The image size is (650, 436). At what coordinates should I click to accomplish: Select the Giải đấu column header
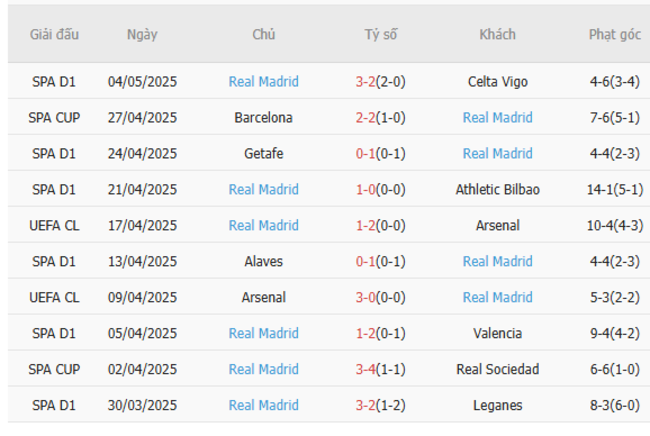(54, 35)
